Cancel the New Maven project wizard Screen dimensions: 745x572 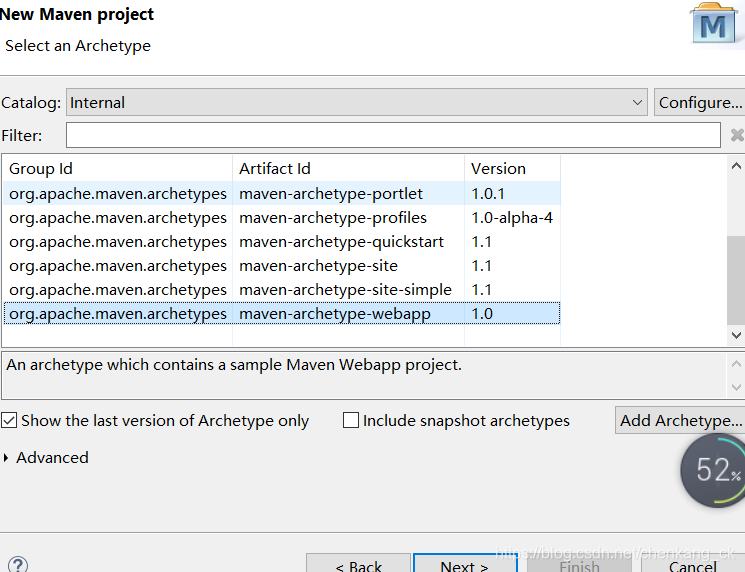692,563
